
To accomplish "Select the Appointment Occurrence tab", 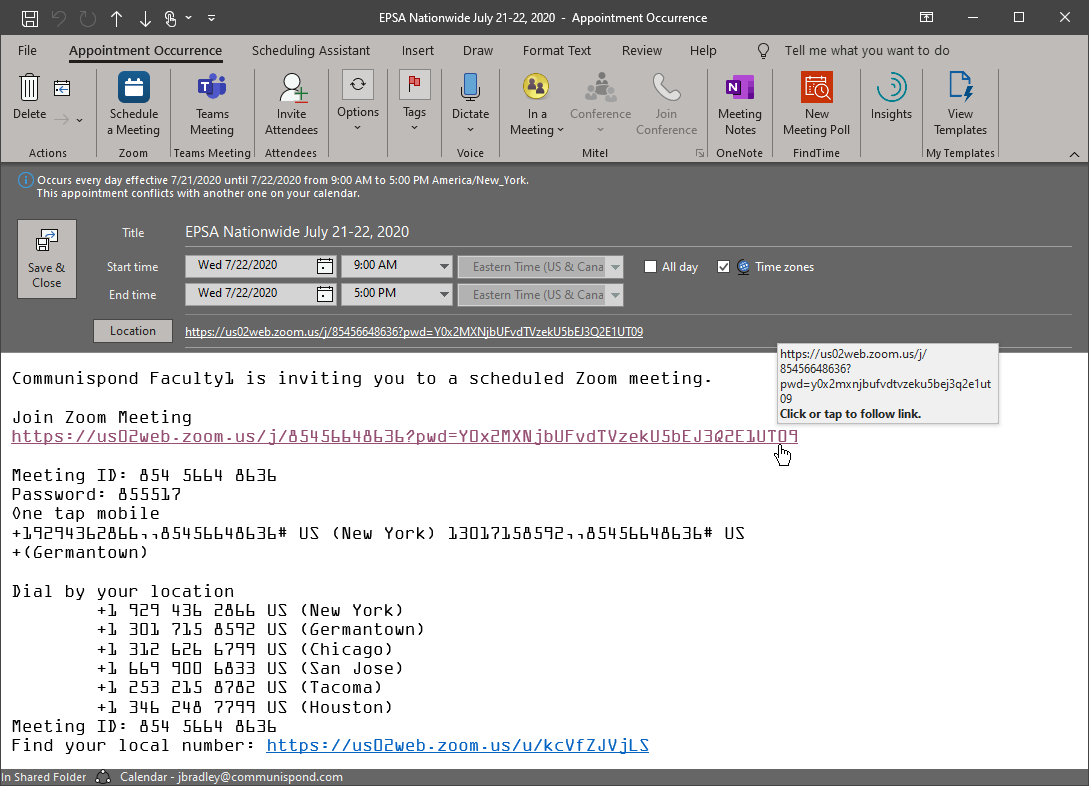I will (145, 51).
